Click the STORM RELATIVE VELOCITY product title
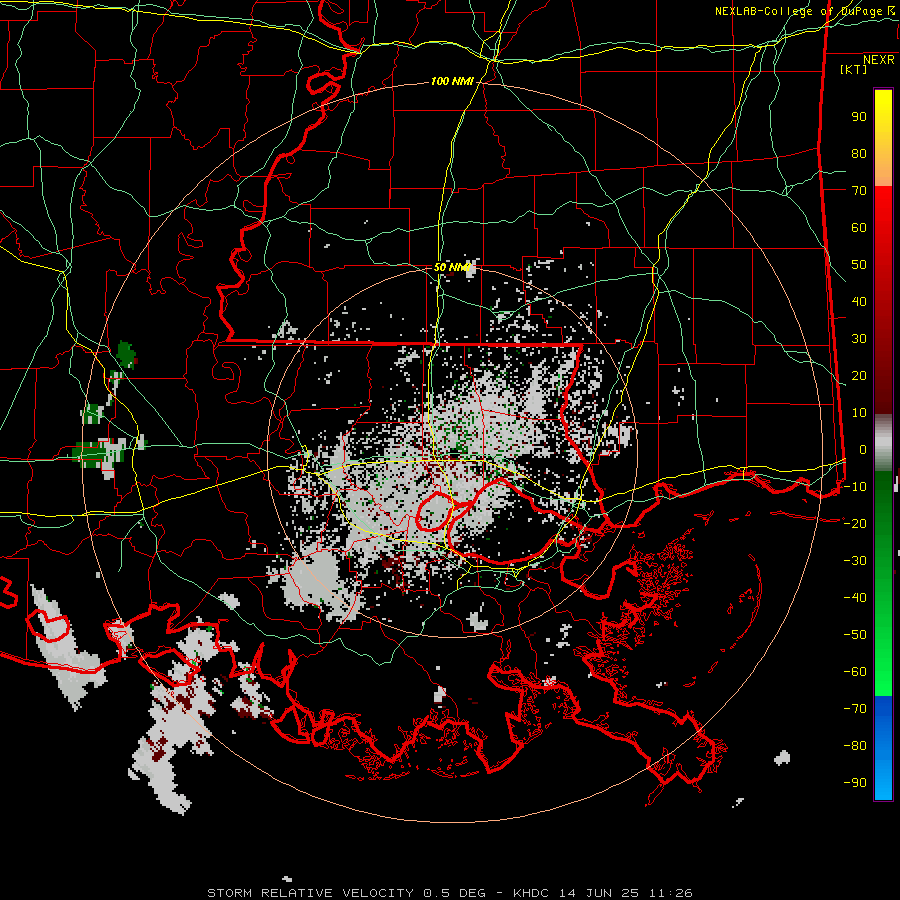The height and width of the screenshot is (900, 900). click(x=310, y=893)
